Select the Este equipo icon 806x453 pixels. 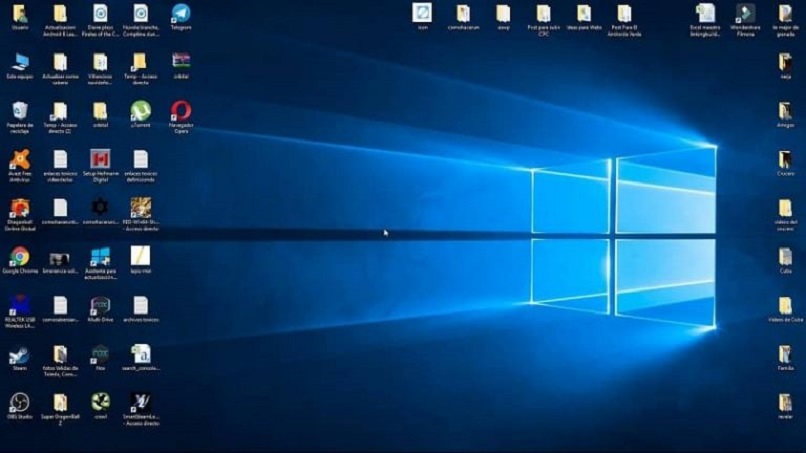[20, 62]
